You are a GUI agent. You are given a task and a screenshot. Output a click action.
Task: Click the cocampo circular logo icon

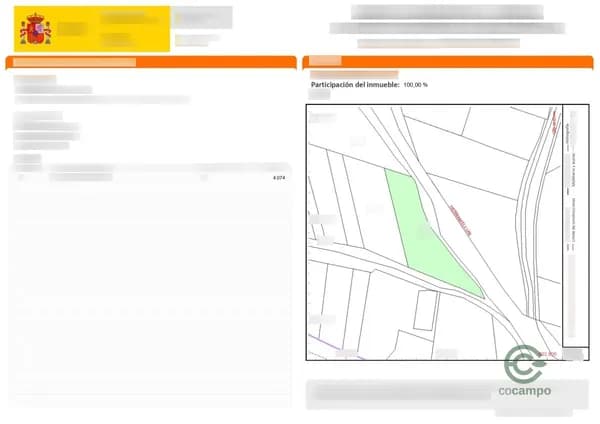coord(524,363)
